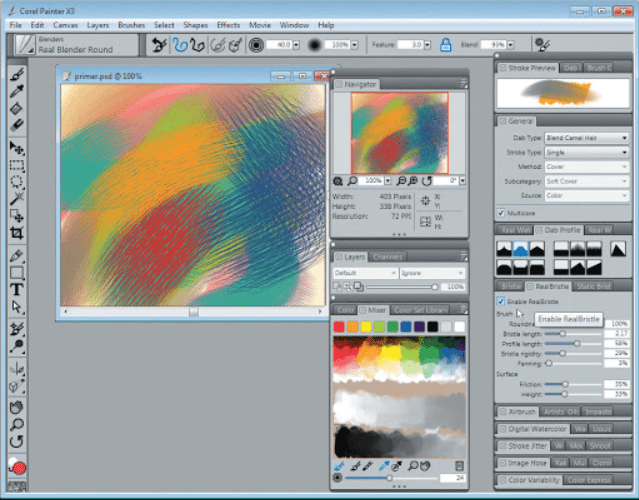The image size is (639, 500).
Task: Select the Crop tool in the toolbox
Action: click(16, 232)
